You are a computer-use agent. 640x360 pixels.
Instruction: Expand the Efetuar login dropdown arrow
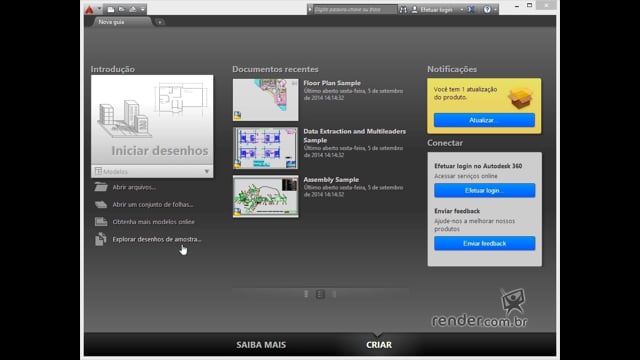pos(462,9)
